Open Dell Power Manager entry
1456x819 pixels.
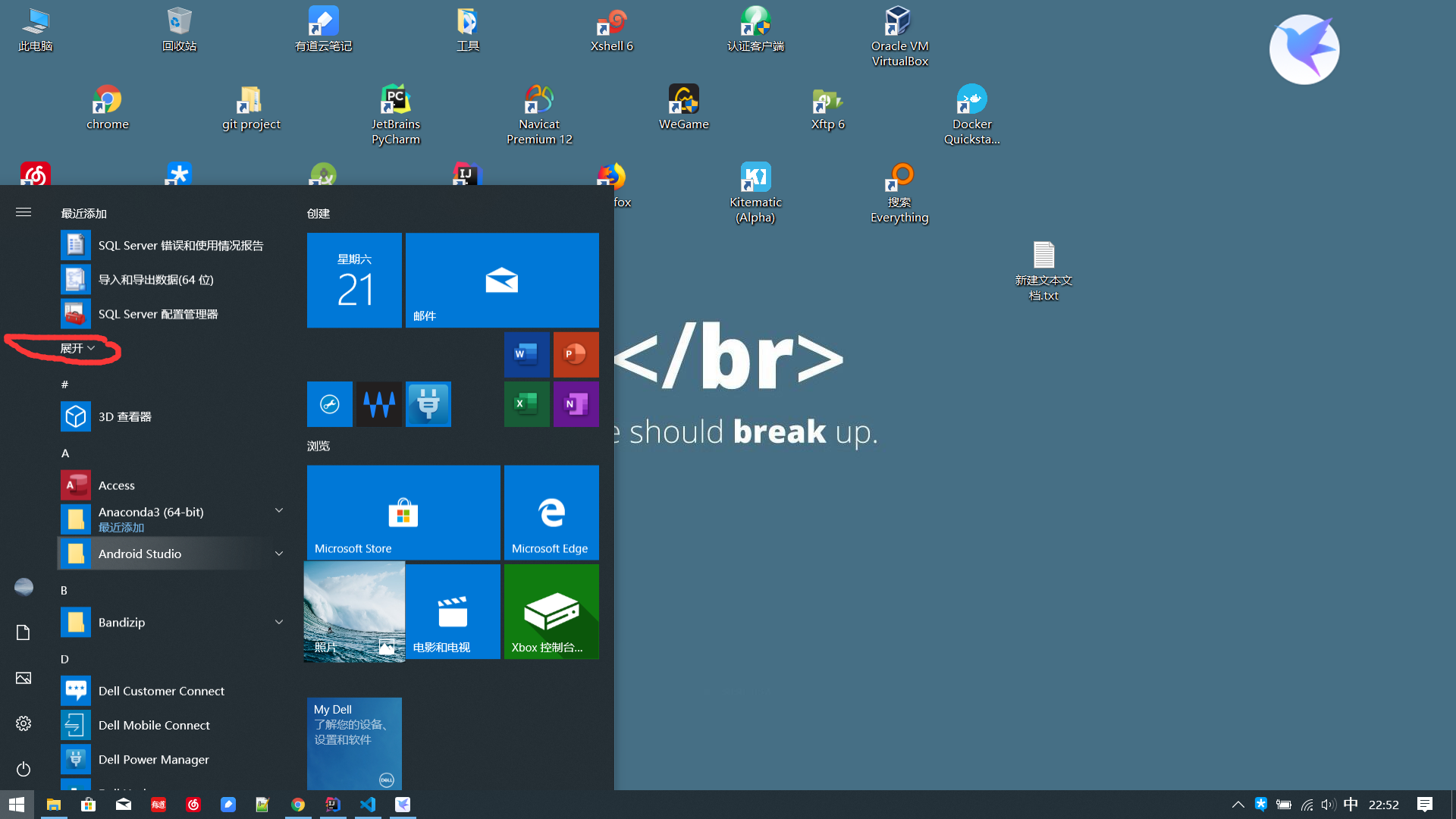click(x=154, y=759)
